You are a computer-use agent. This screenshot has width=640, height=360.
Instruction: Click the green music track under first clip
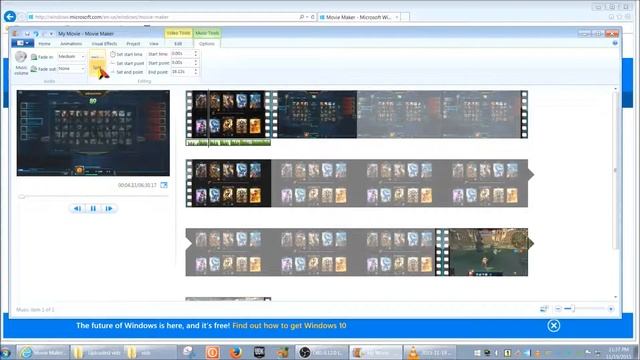pyautogui.click(x=228, y=142)
